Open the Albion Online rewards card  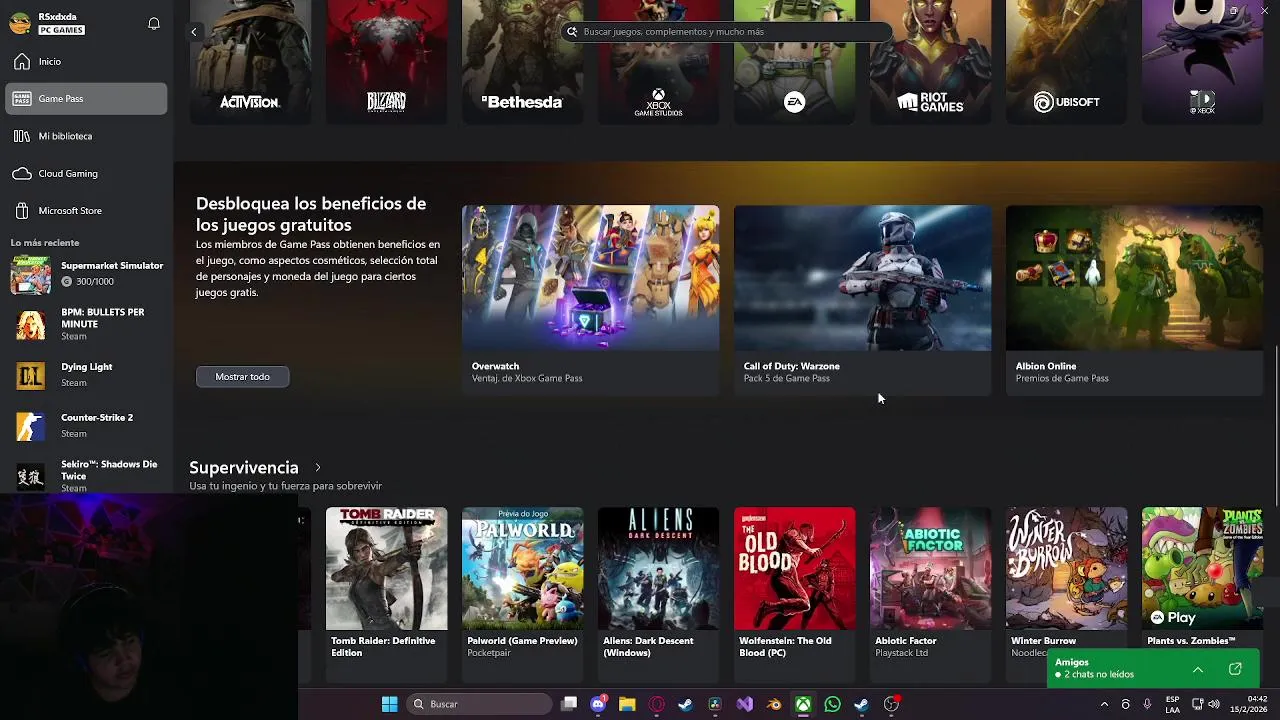click(x=1134, y=300)
